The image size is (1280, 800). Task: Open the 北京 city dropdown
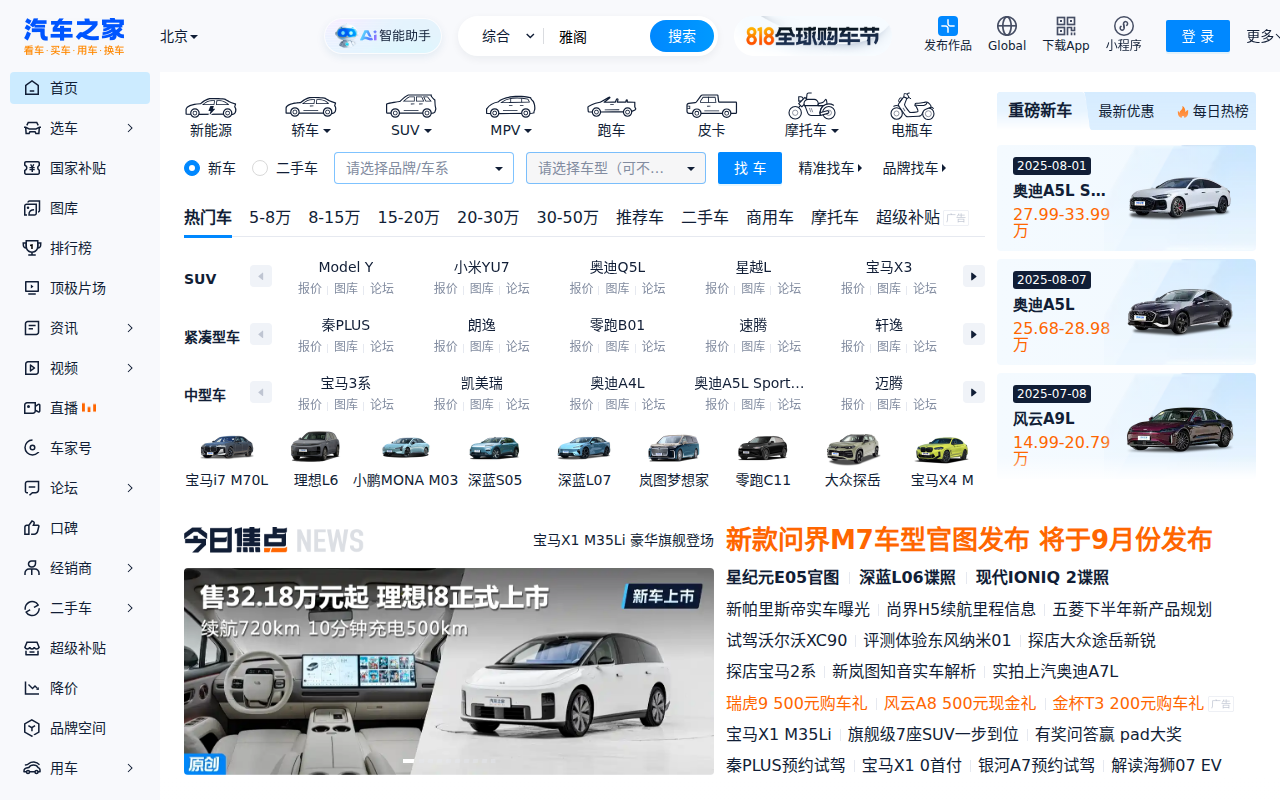point(179,36)
